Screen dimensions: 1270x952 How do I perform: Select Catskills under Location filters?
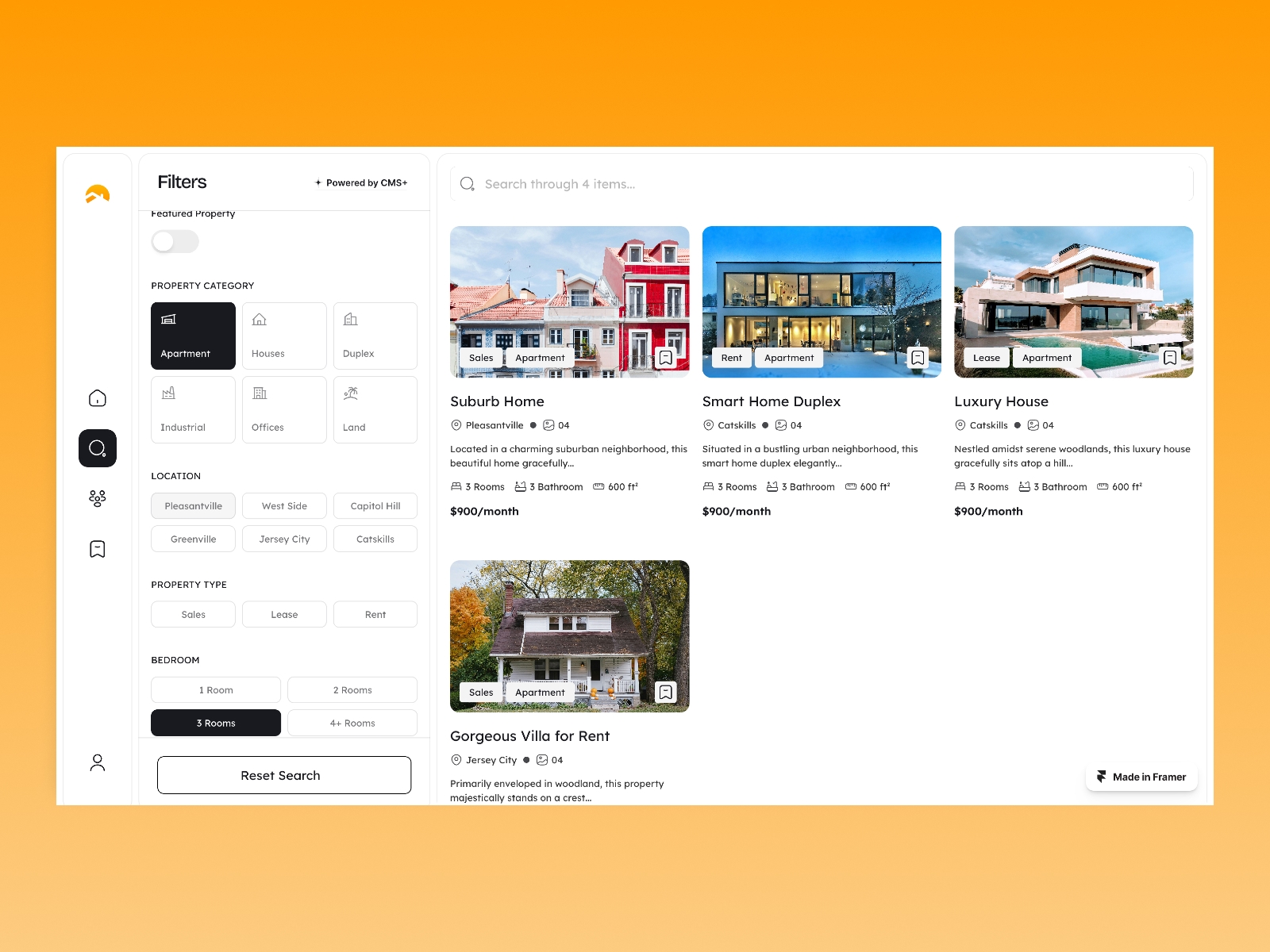coord(375,539)
